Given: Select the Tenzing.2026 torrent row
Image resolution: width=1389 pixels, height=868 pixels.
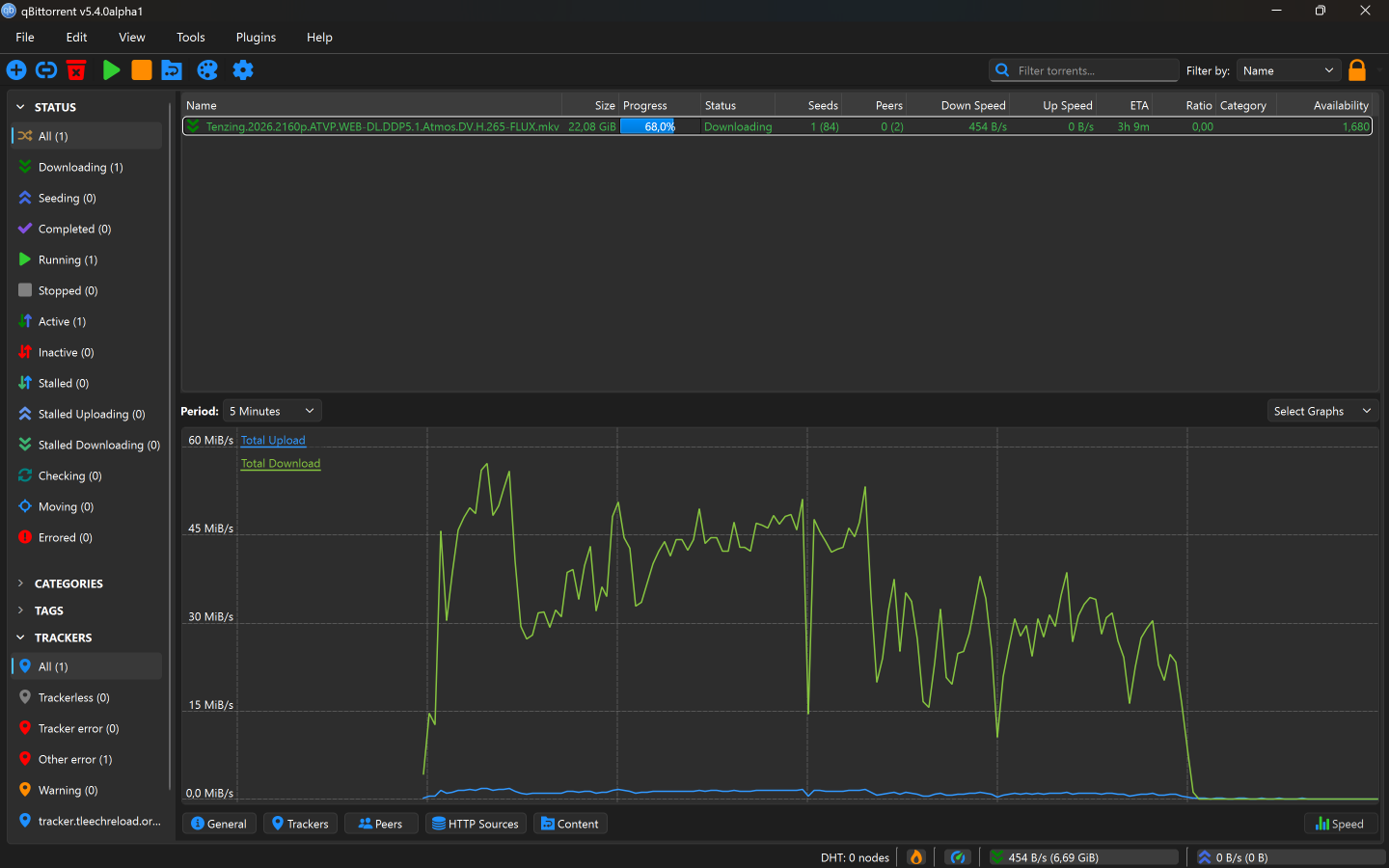Looking at the screenshot, I should 777,126.
